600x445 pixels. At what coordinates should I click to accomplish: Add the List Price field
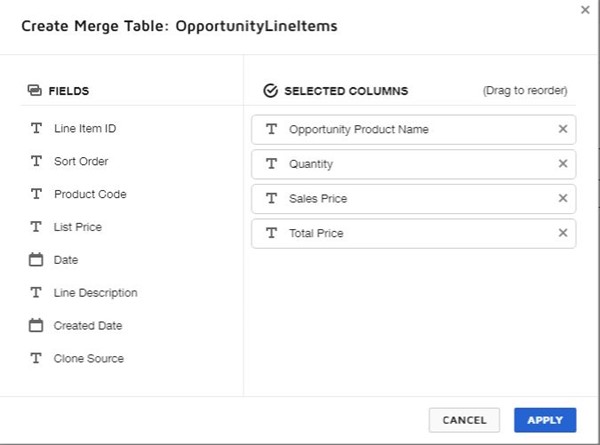point(78,227)
